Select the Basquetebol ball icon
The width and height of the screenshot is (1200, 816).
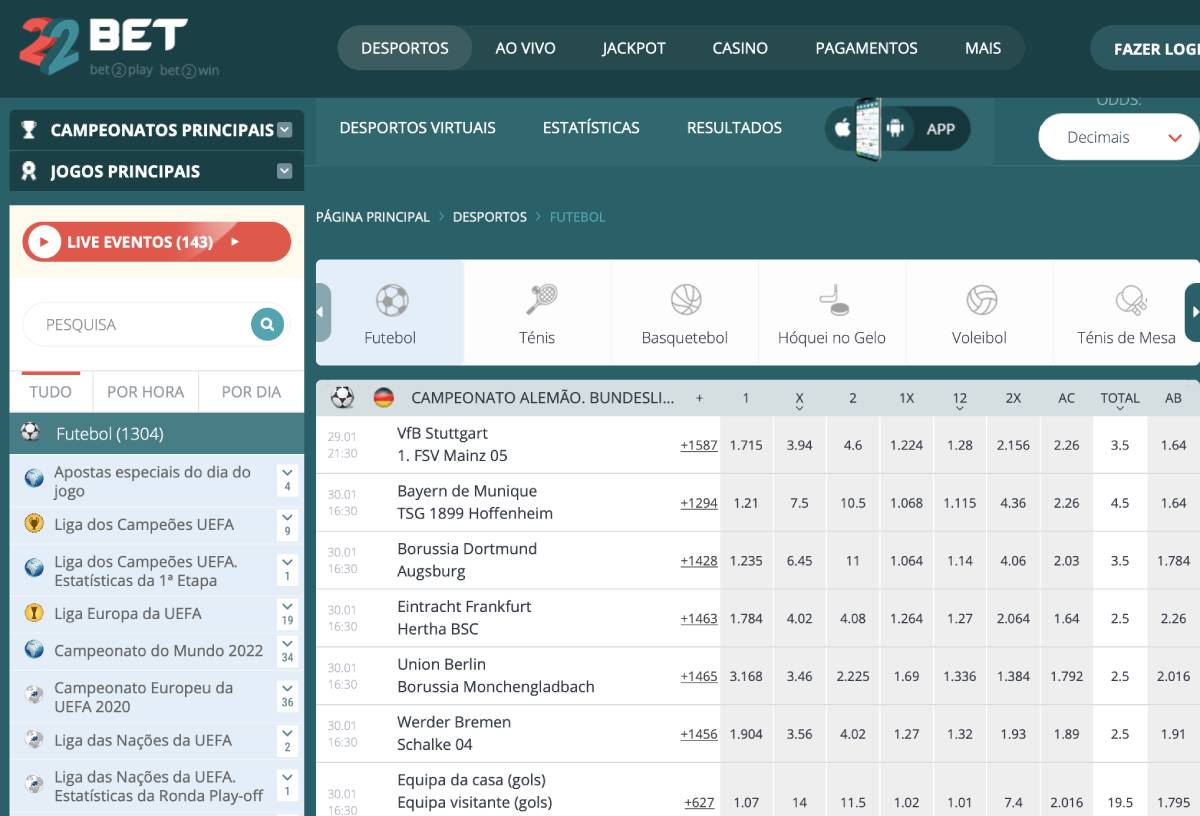tap(686, 300)
